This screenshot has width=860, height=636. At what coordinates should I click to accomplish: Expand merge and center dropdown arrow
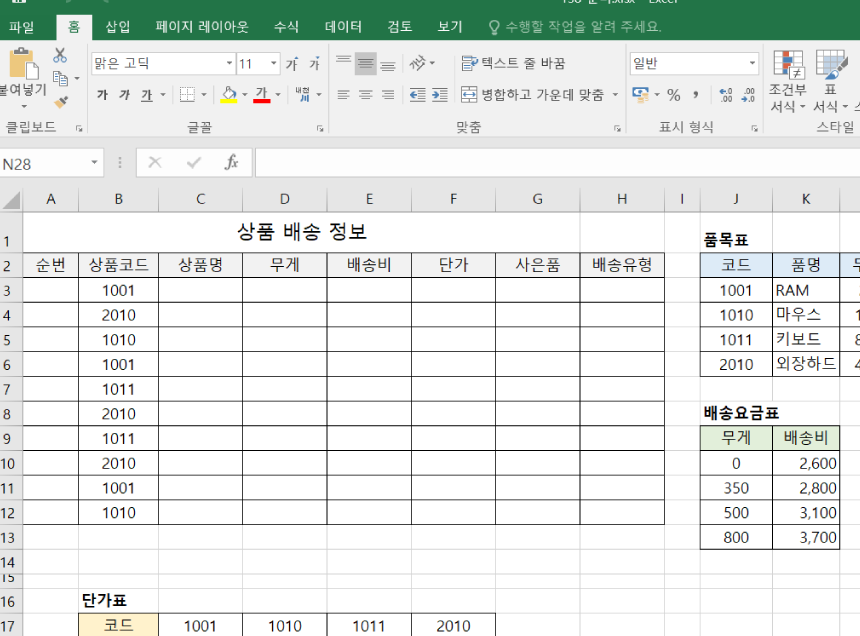coord(615,95)
